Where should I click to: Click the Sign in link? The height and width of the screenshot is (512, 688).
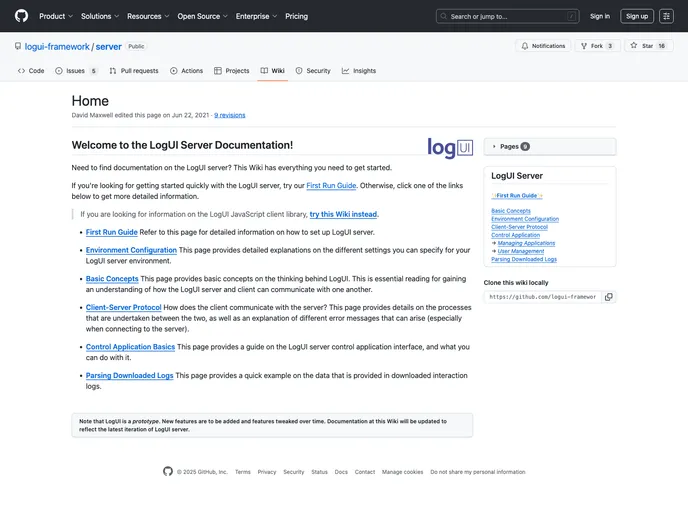[599, 16]
